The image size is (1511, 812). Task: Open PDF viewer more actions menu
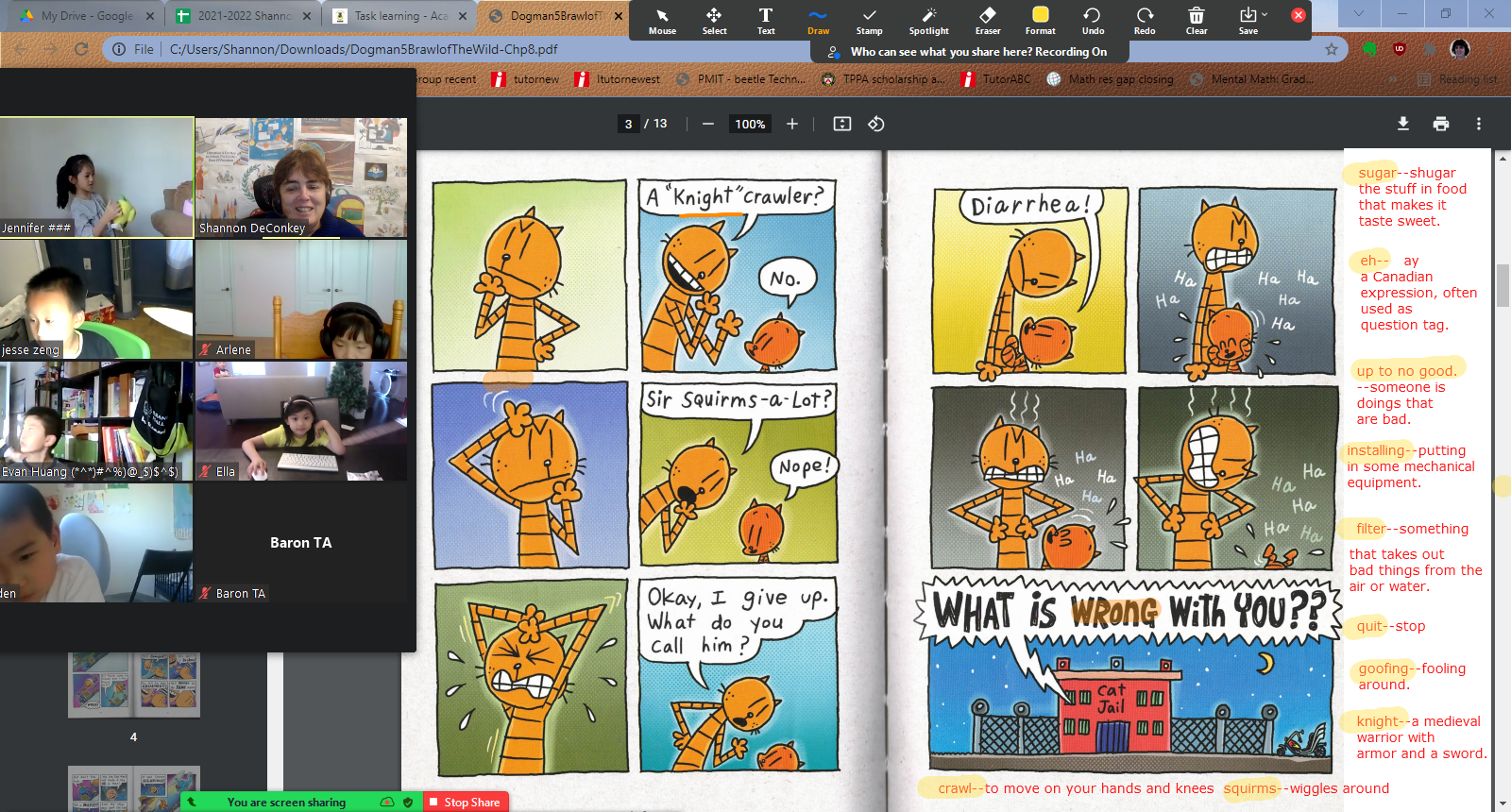[1479, 124]
